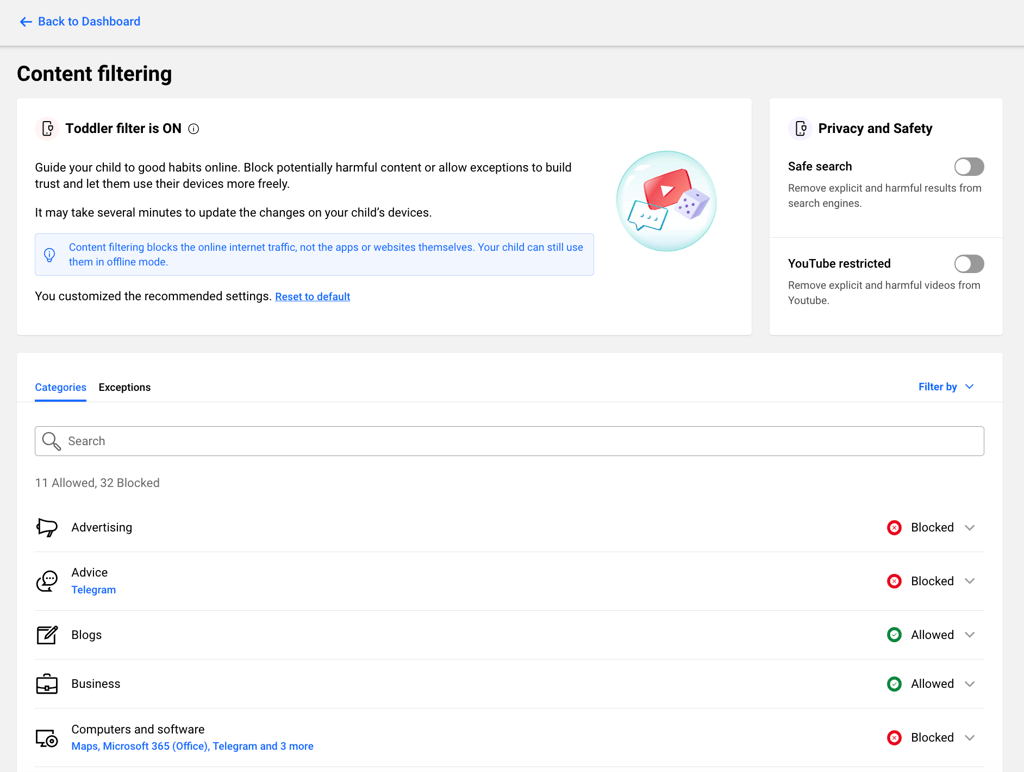Click the lightbulb tip icon
The width and height of the screenshot is (1024, 772).
50,255
